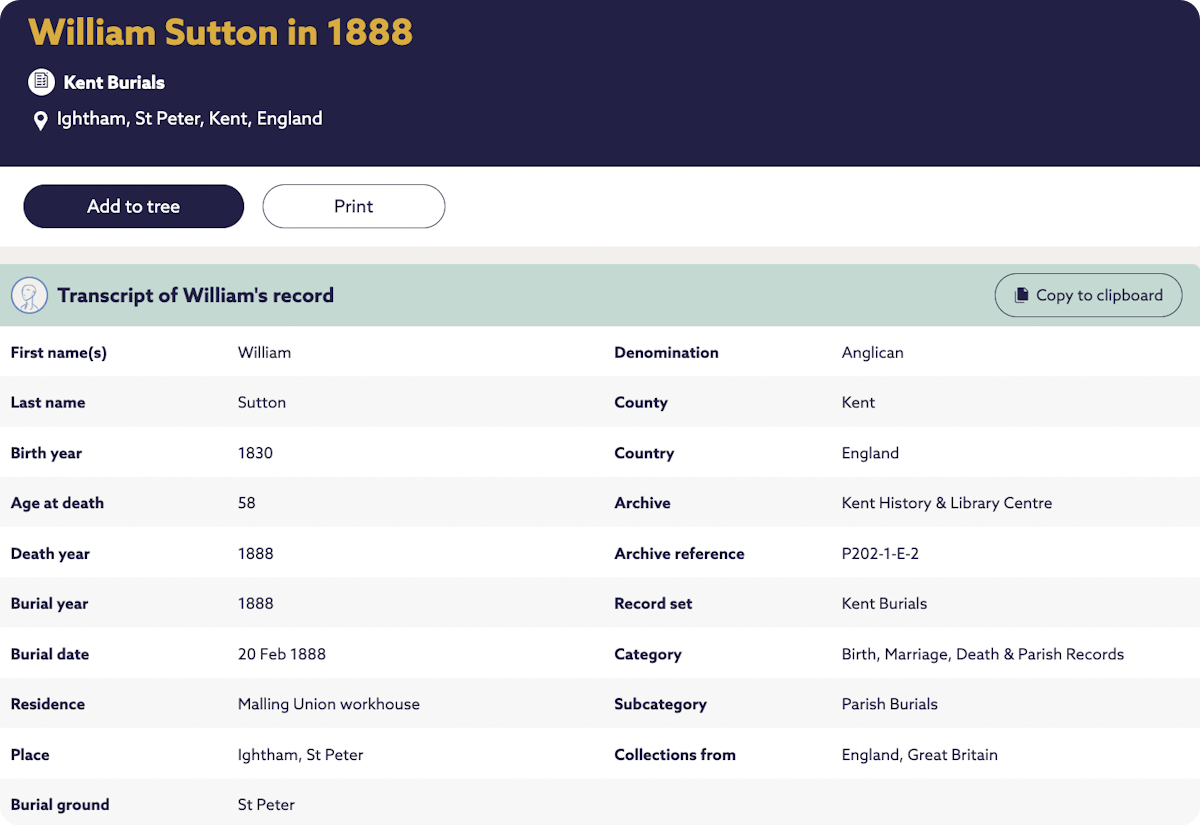Click the last name value Sutton

[x=262, y=402]
